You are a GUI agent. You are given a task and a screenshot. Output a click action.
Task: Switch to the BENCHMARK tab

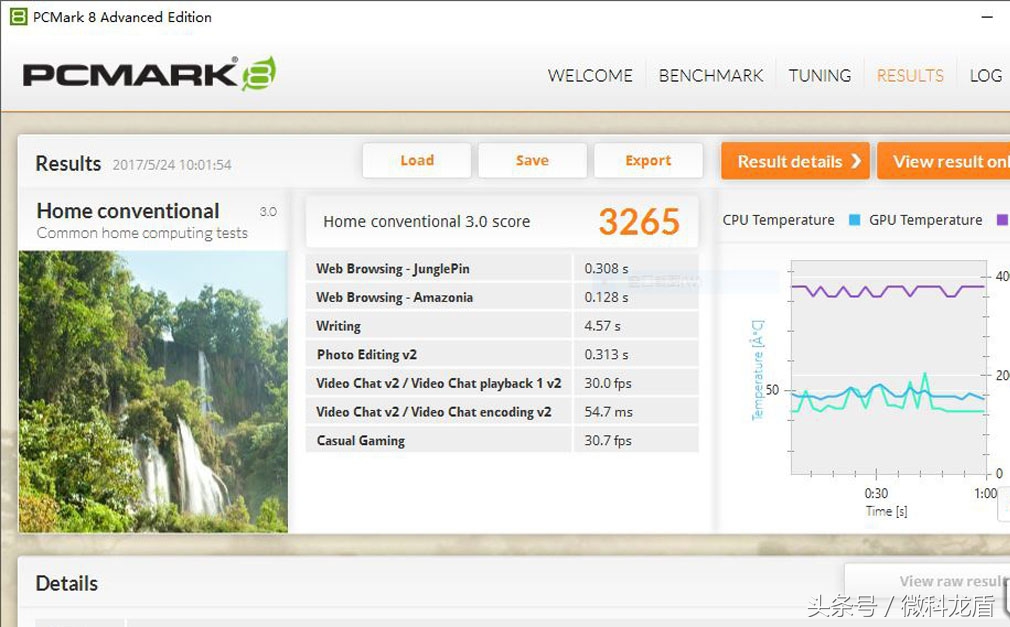click(711, 75)
